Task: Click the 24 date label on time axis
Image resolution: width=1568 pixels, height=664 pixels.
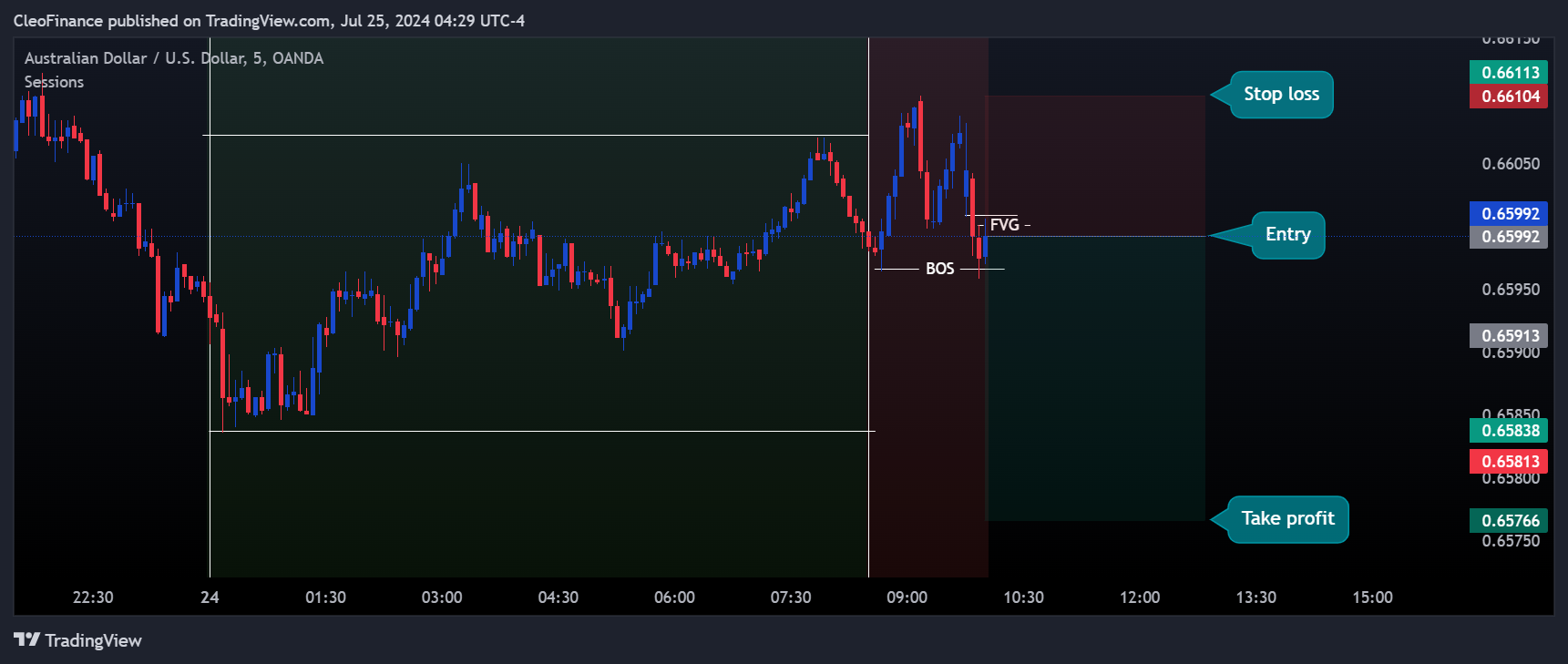Action: [210, 598]
